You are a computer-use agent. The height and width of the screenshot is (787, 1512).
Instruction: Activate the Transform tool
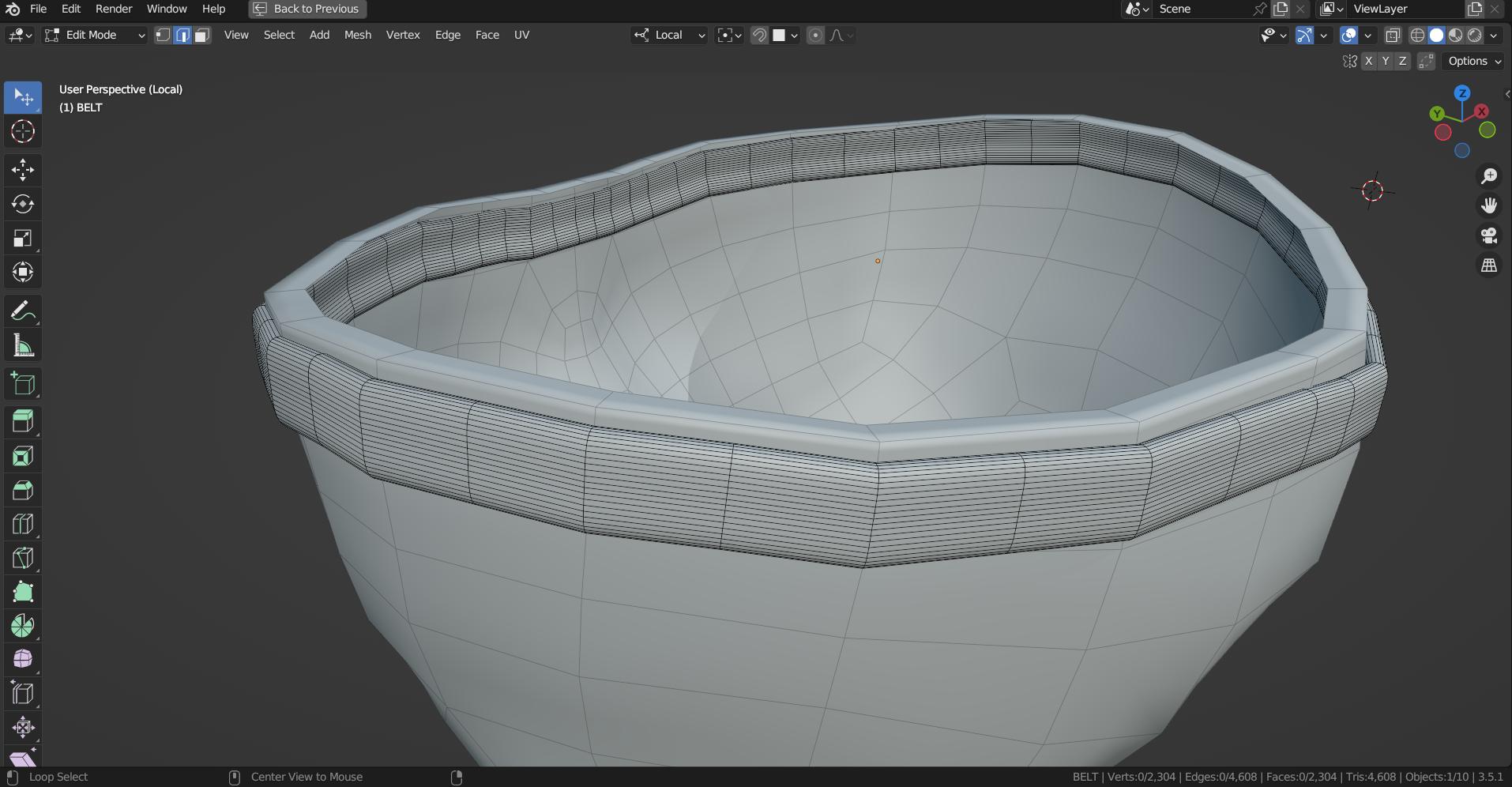coord(23,272)
